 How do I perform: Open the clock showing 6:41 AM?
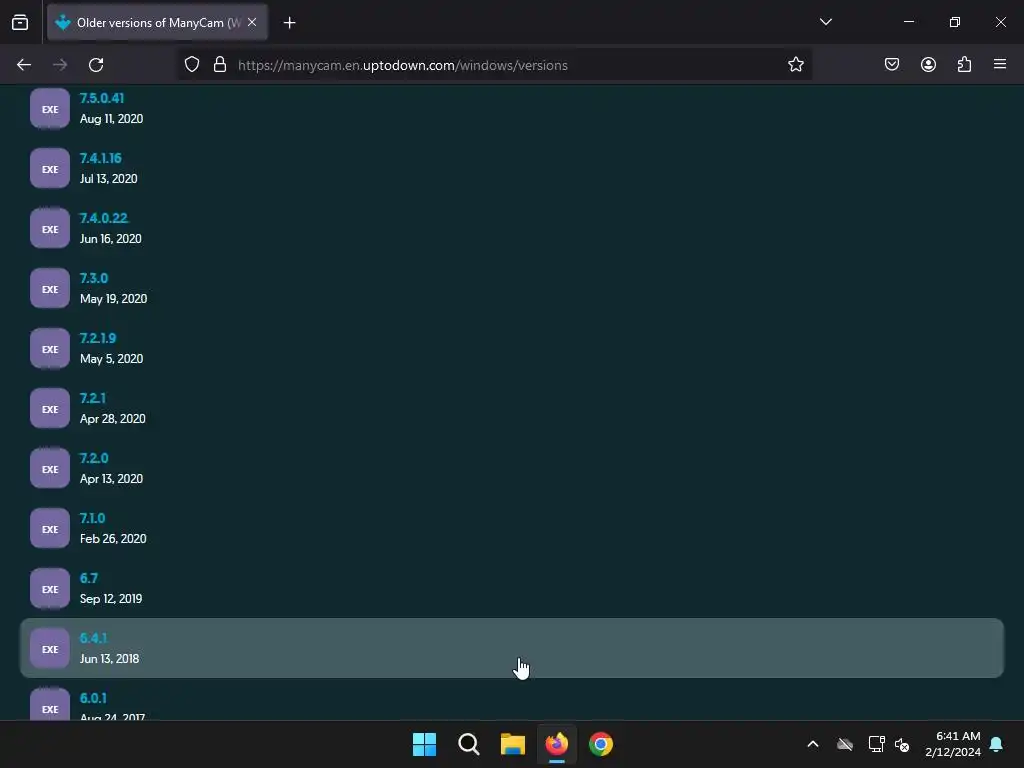[x=953, y=744]
